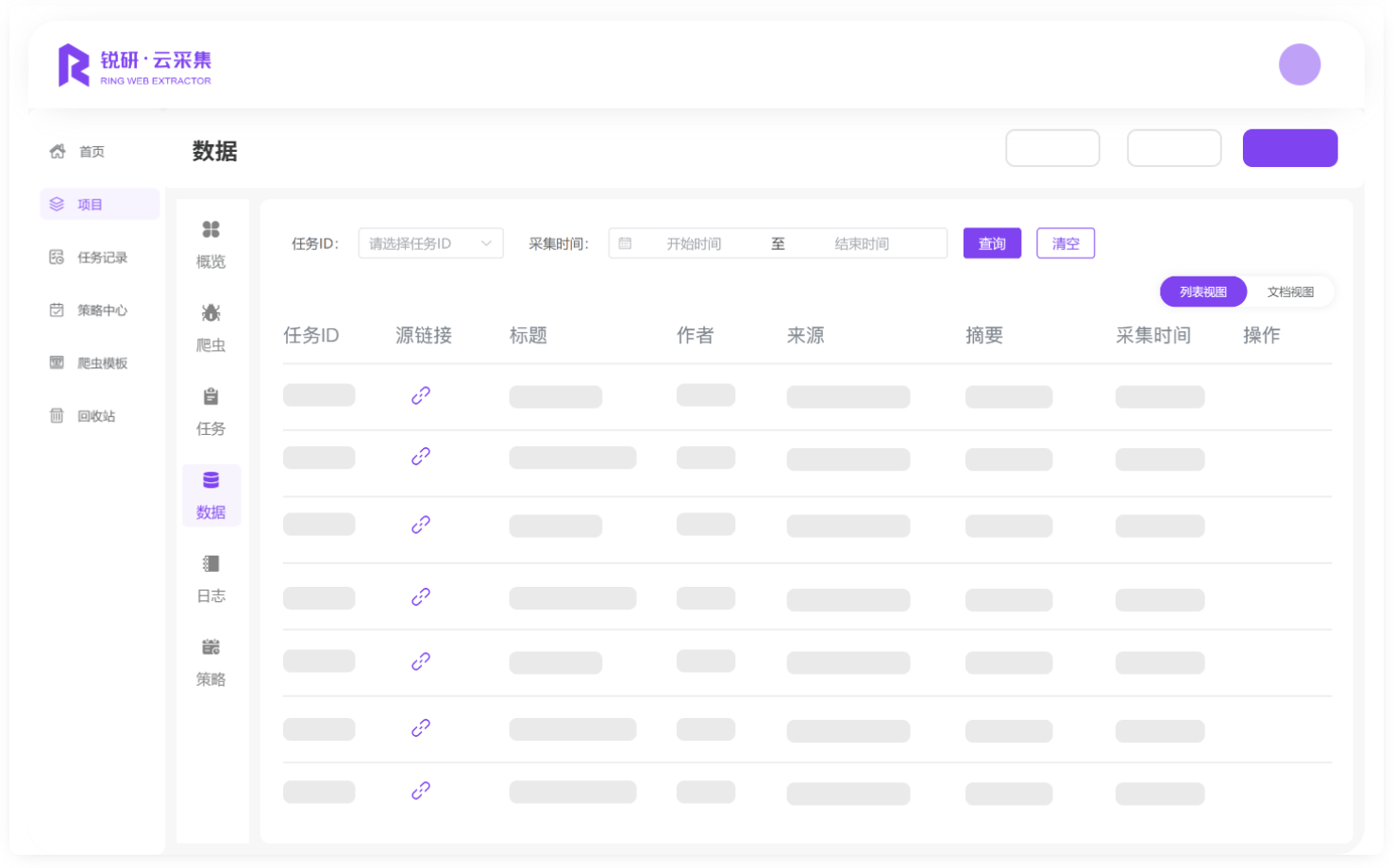Open 回收站 recycle bin in the sidebar

pos(95,416)
